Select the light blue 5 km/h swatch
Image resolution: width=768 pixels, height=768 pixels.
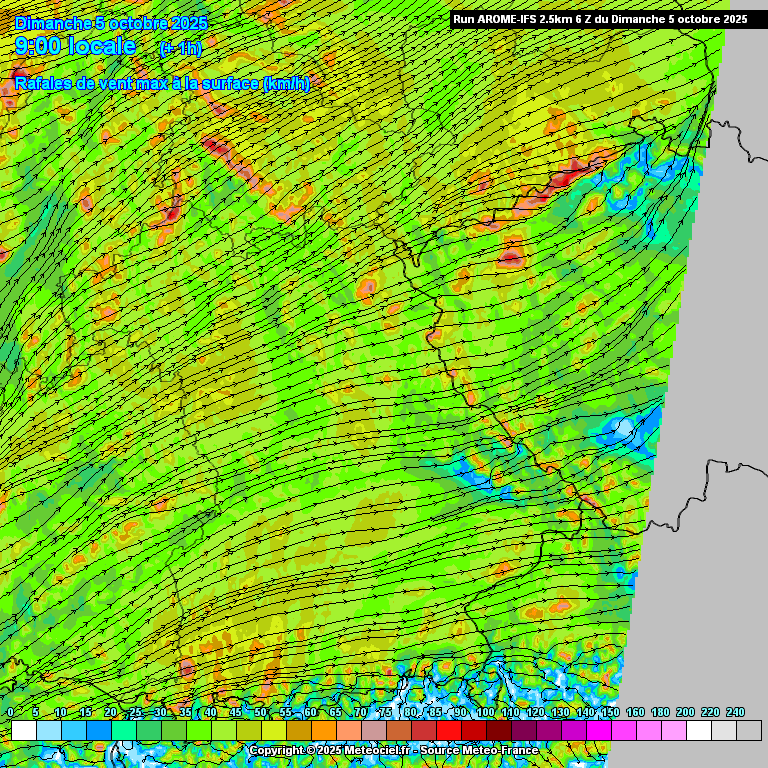48,731
